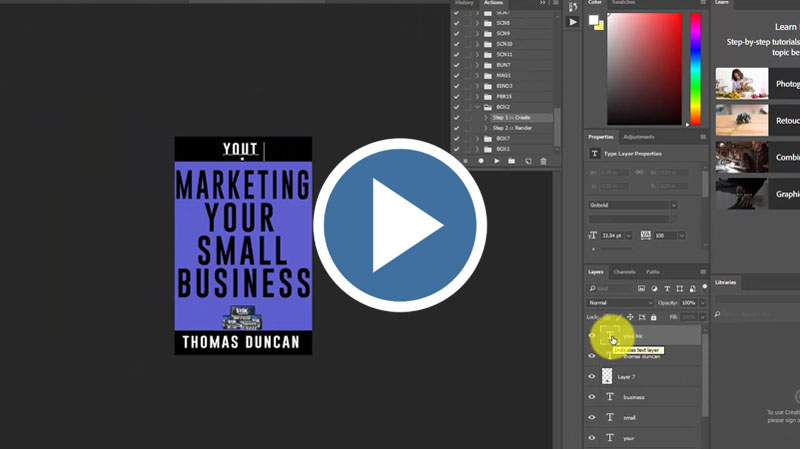Image resolution: width=800 pixels, height=449 pixels.
Task: Switch to the Channels tab
Action: [624, 272]
